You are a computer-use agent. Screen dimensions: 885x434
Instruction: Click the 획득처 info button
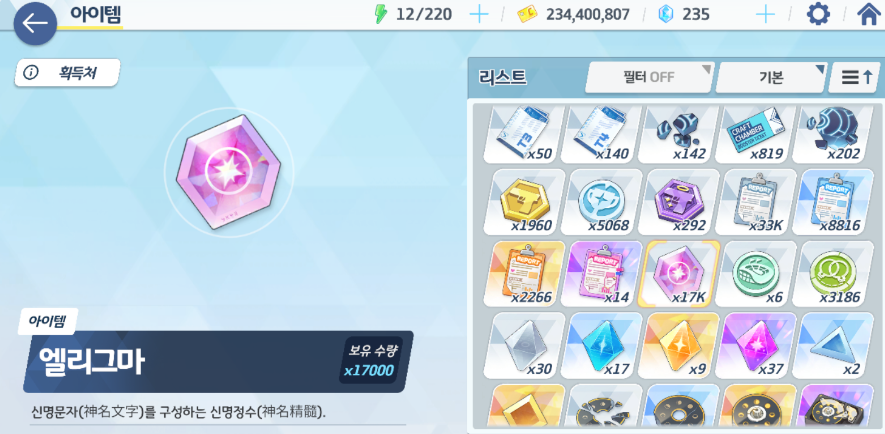(67, 73)
